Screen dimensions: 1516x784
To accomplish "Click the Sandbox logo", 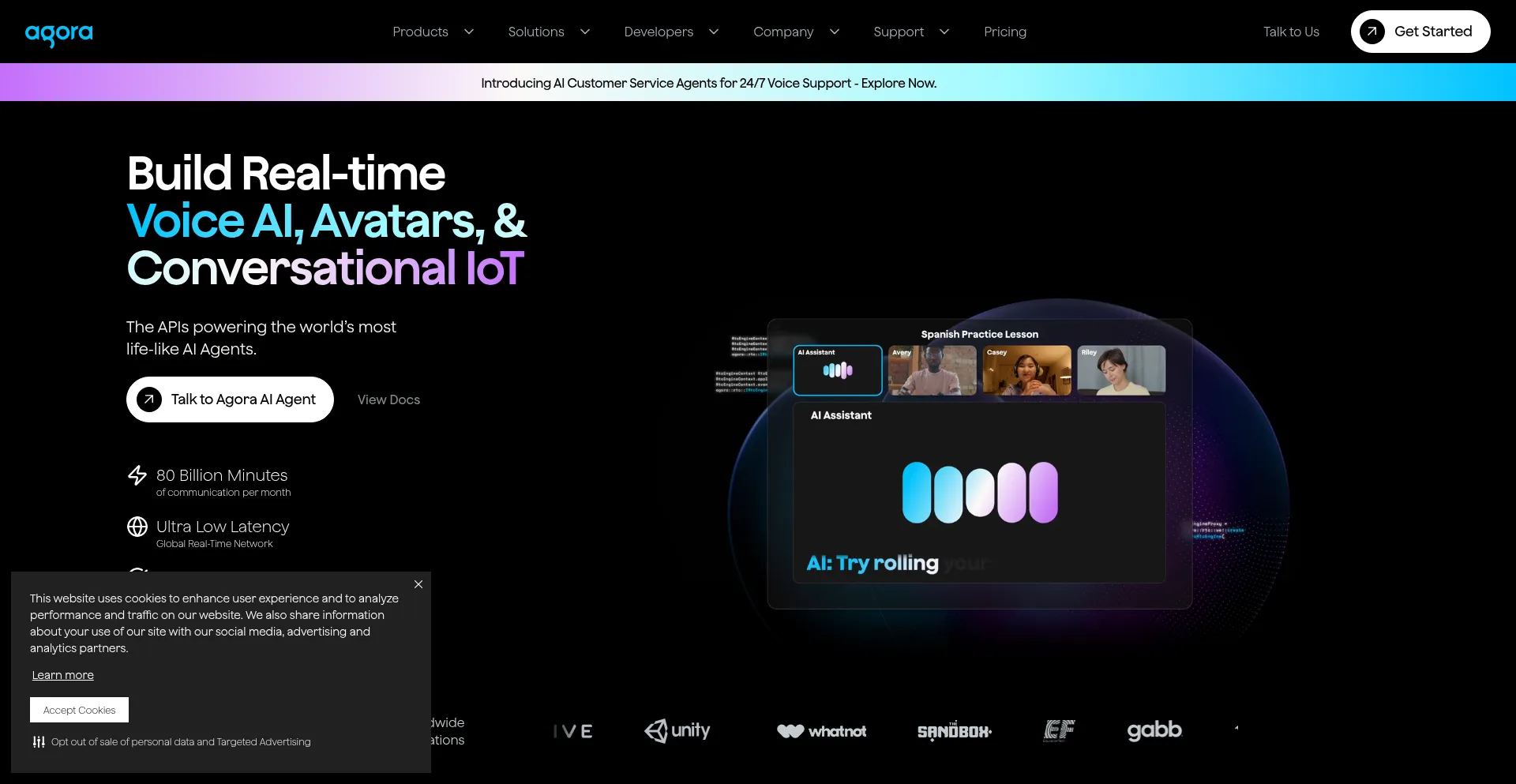I will coord(955,731).
